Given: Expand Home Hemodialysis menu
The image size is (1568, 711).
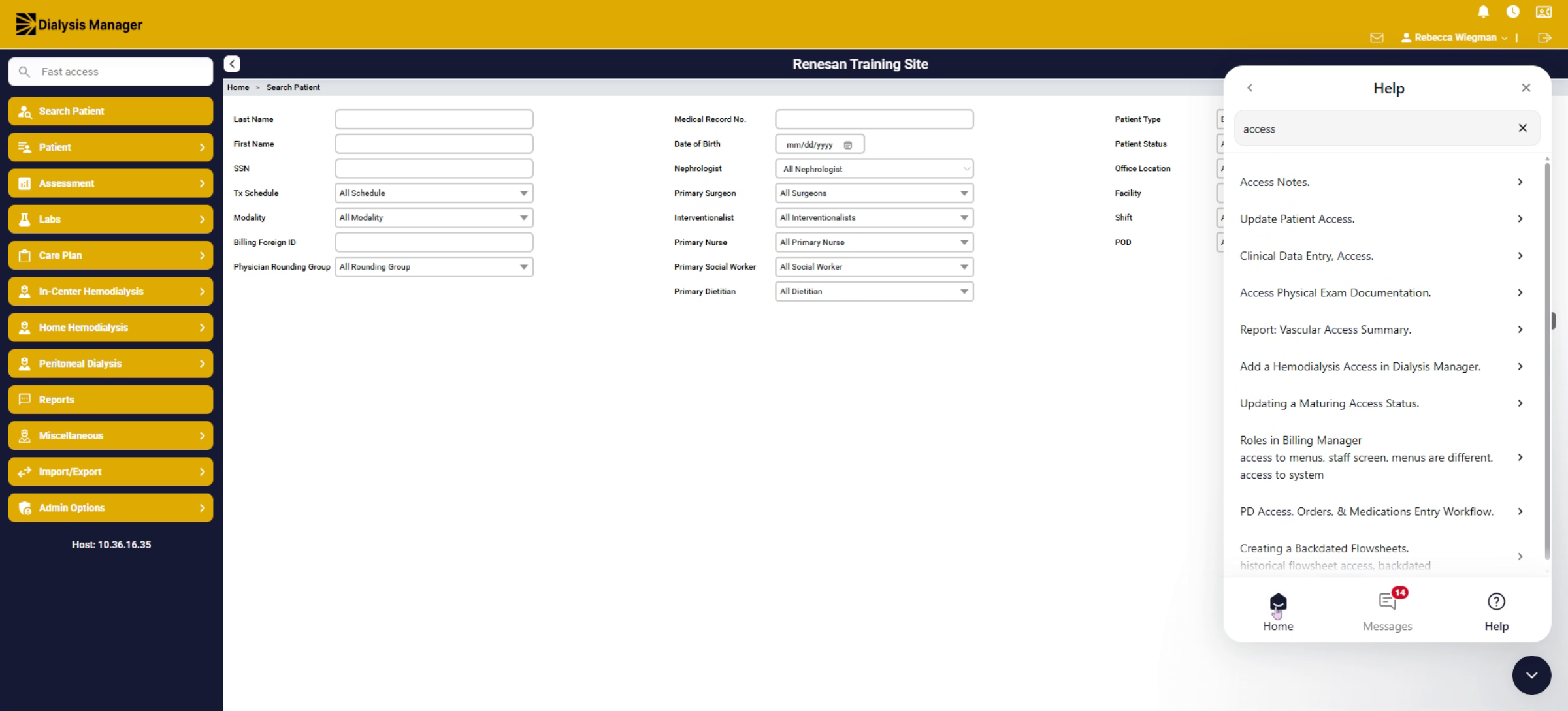Looking at the screenshot, I should 110,328.
